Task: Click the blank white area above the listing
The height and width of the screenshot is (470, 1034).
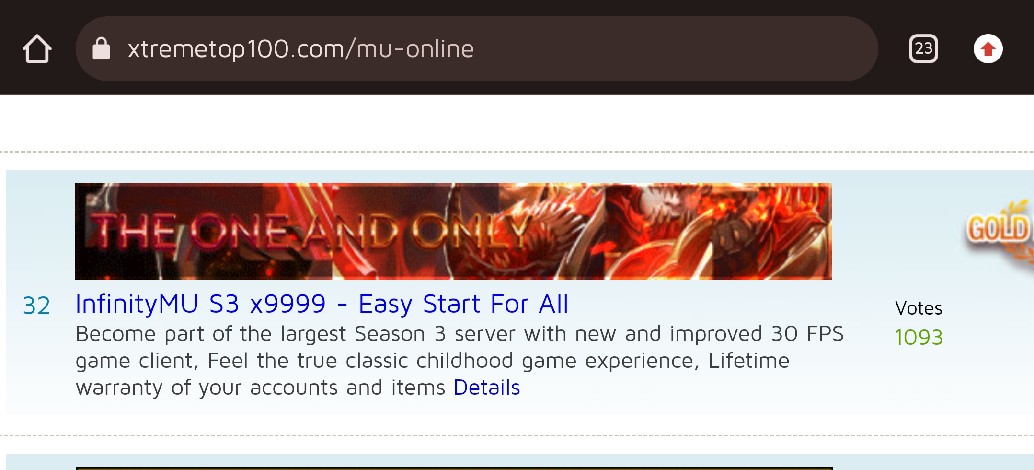Action: click(x=517, y=123)
